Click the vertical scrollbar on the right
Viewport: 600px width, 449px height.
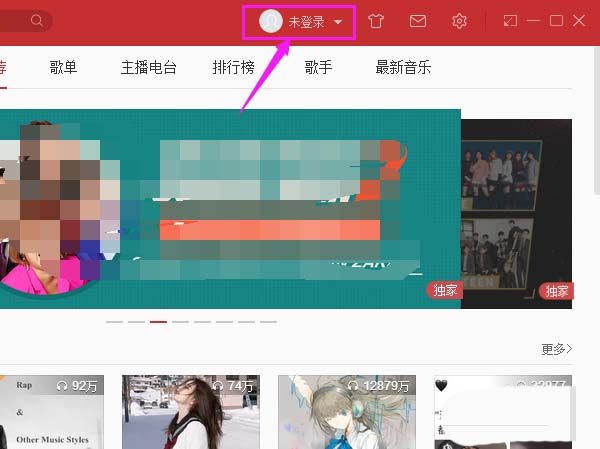[x=597, y=121]
